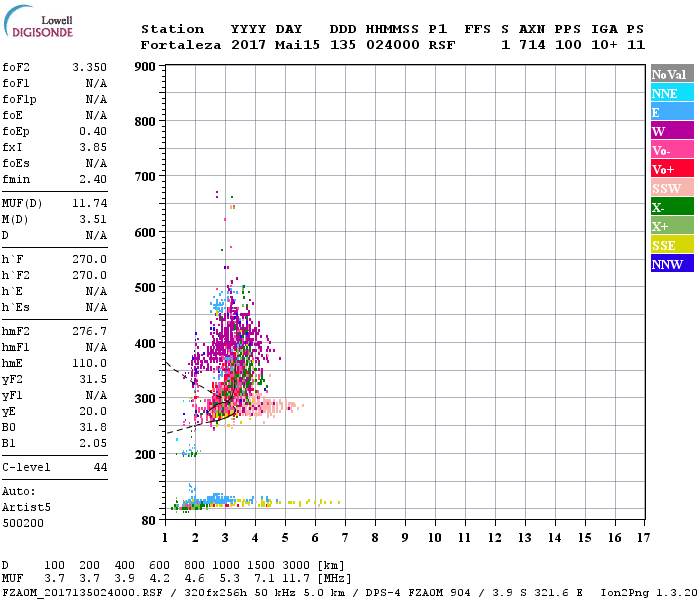The image size is (700, 600).
Task: Click the Fortaleza station name
Action: [x=181, y=45]
